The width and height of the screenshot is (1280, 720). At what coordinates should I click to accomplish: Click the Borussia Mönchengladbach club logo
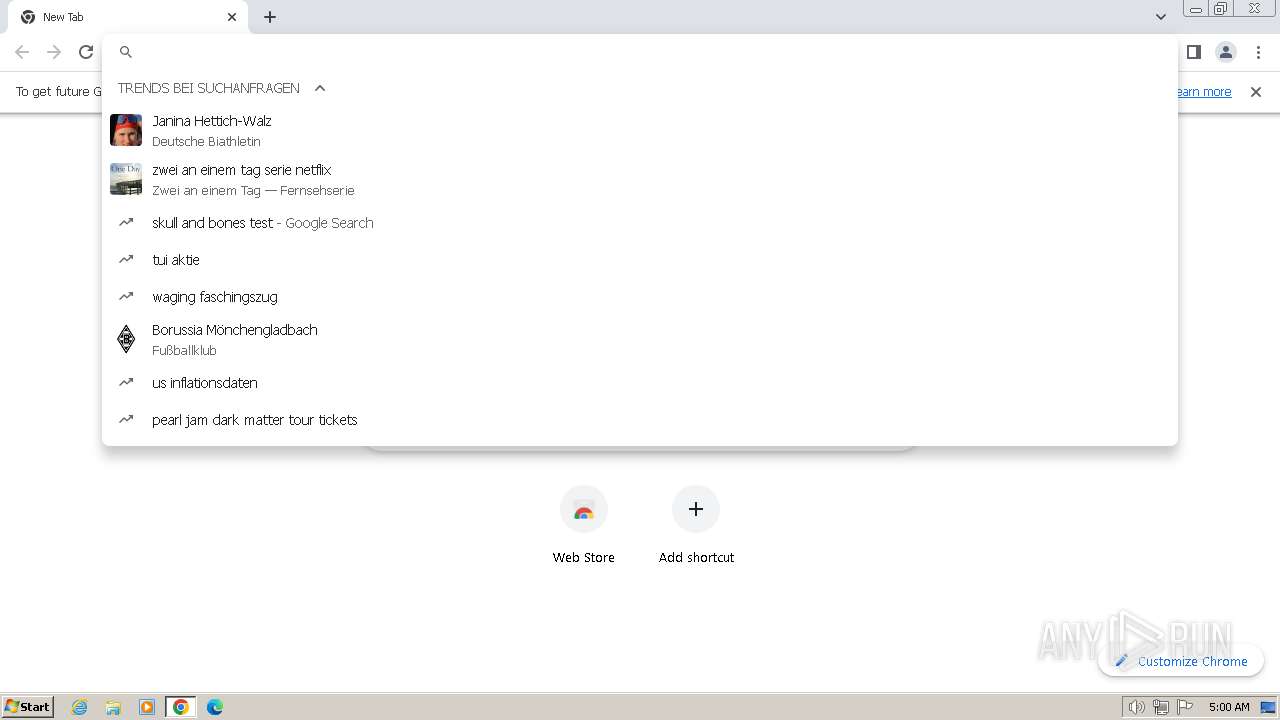coord(126,340)
